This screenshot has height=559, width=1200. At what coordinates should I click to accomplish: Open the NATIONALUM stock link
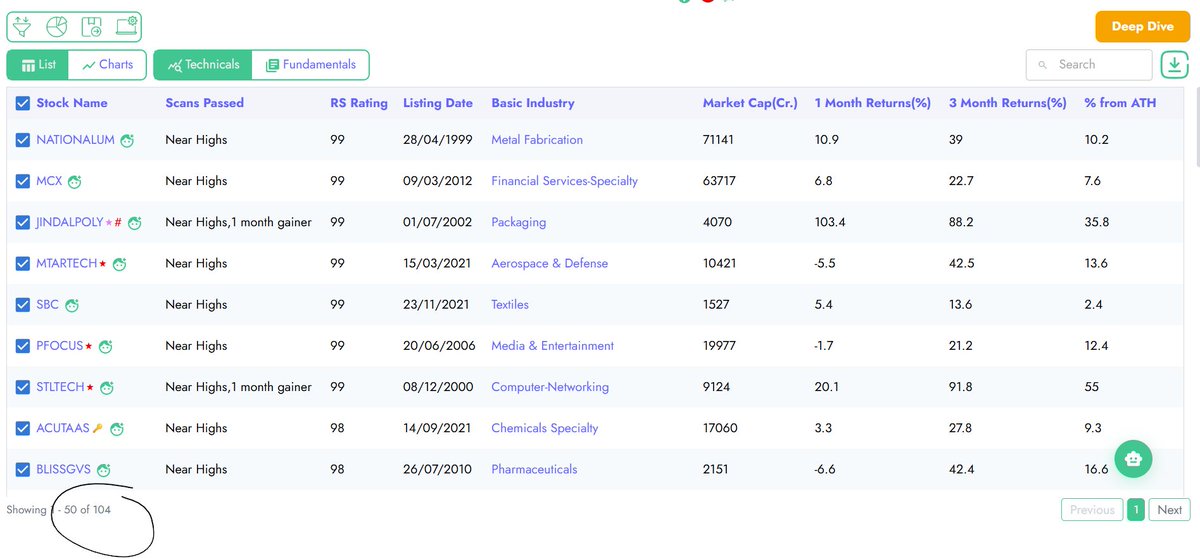pyautogui.click(x=76, y=140)
